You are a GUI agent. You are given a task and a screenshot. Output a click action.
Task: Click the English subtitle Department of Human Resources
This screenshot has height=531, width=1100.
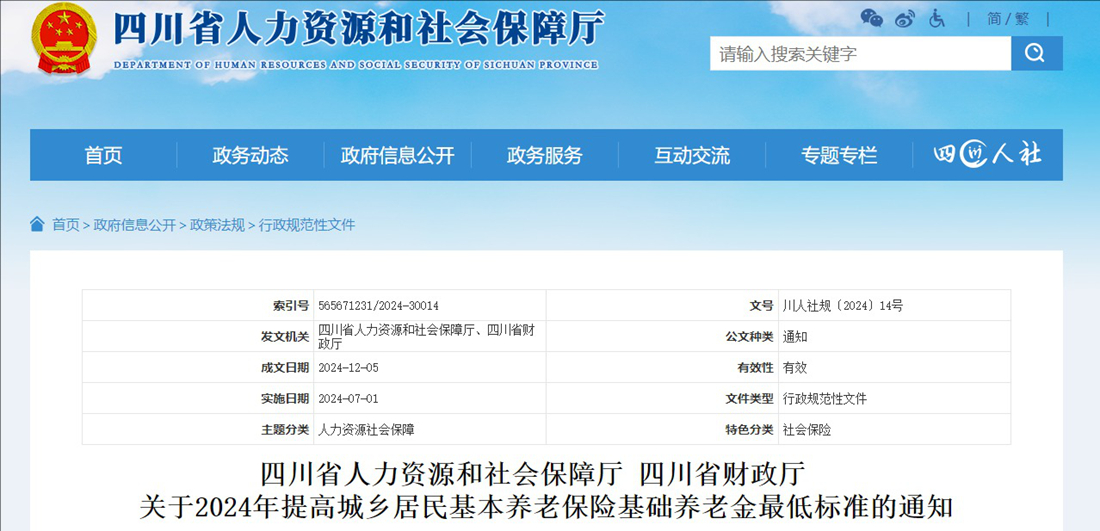click(355, 65)
